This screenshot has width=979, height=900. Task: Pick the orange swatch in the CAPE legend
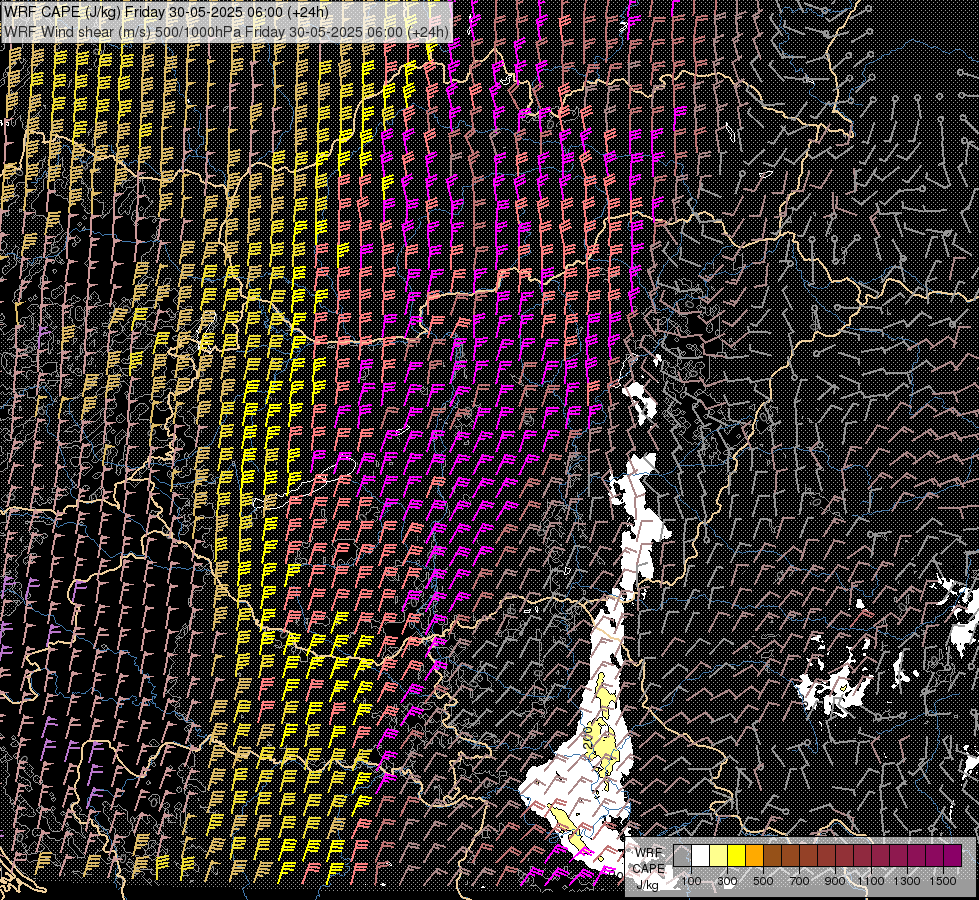(754, 856)
